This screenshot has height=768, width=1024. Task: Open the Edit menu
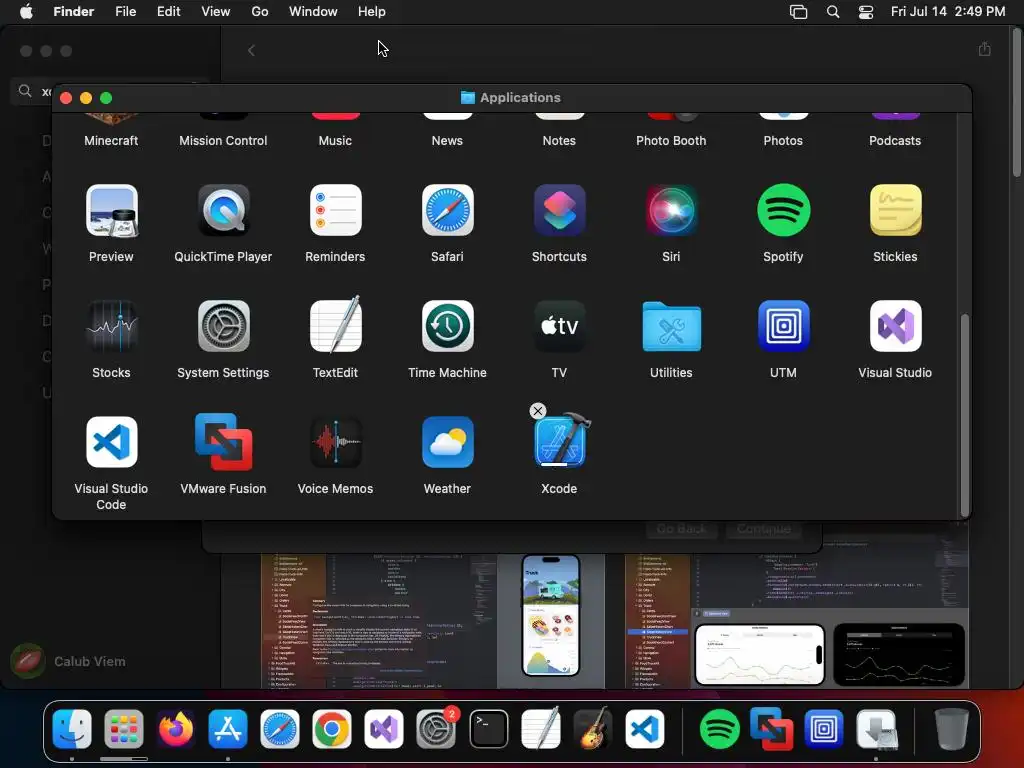[x=168, y=12]
